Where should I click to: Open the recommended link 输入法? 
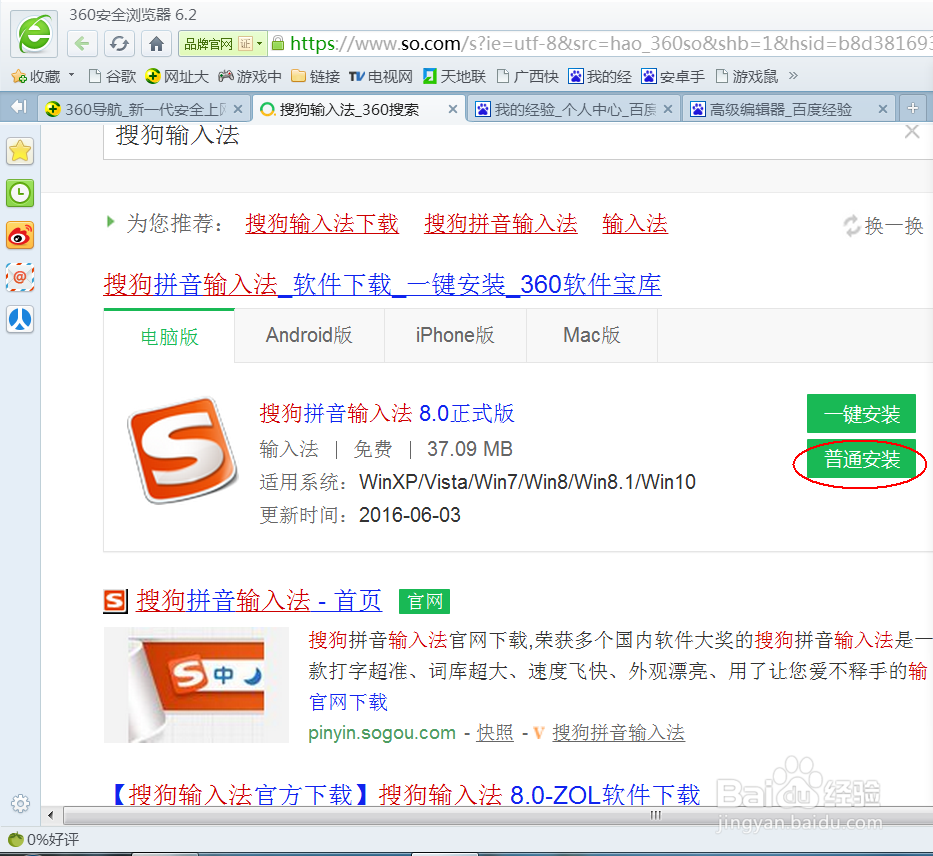635,224
